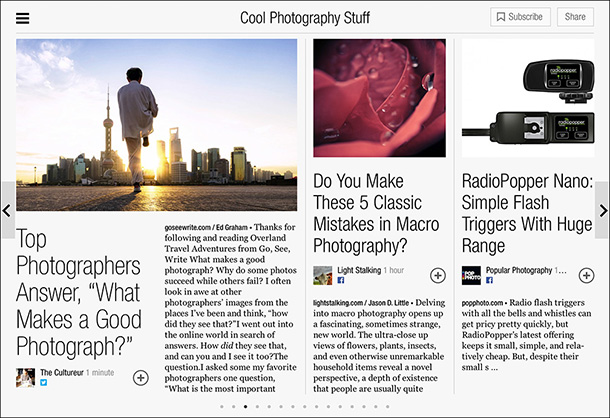
Task: Click goseewrite.com / Ed Graham byline
Action: coord(206,227)
